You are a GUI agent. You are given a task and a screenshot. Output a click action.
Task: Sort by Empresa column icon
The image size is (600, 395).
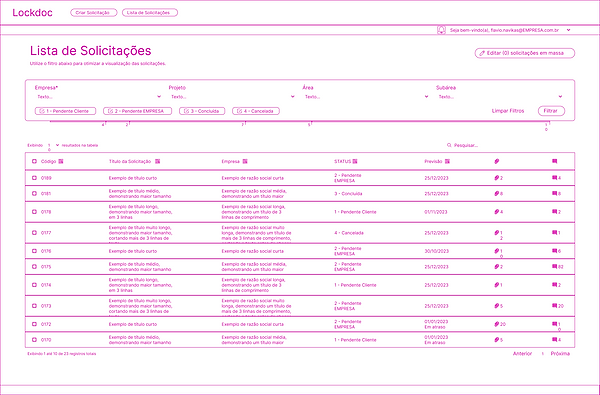point(245,162)
